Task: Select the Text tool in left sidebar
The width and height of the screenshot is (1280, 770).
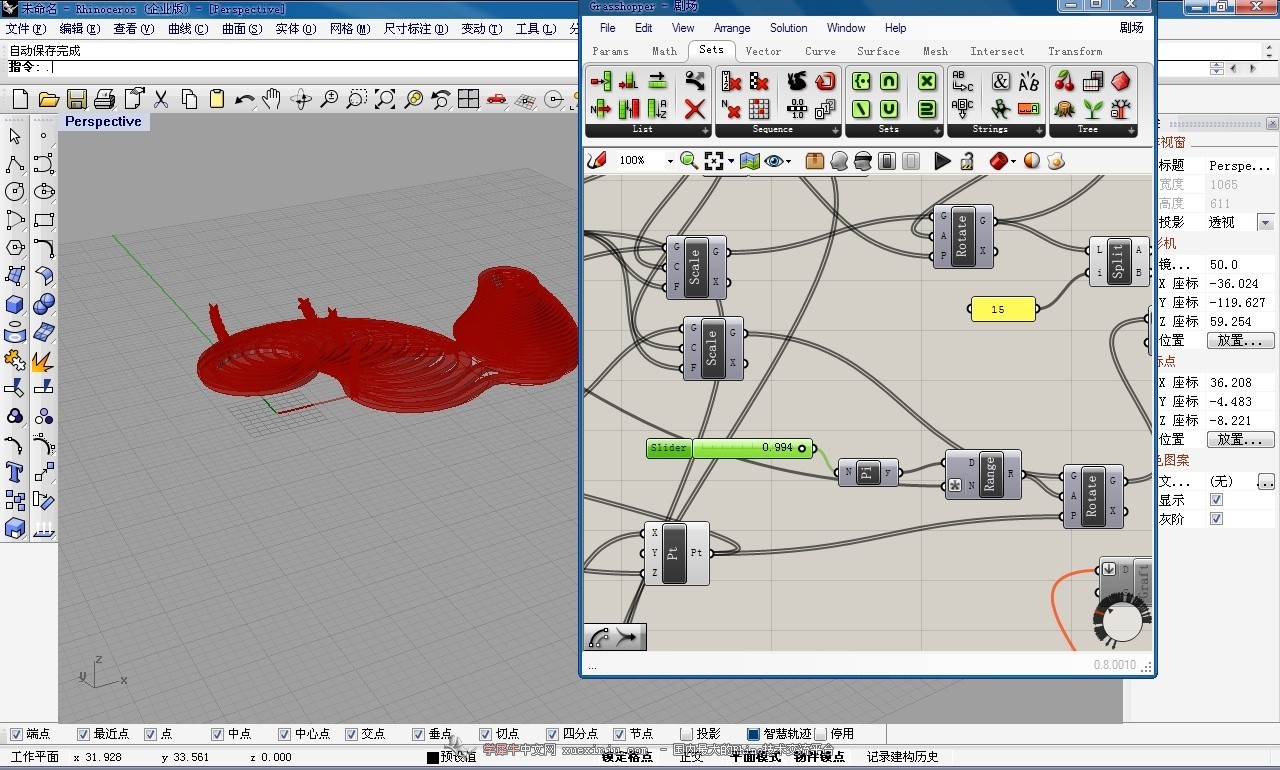Action: [x=15, y=472]
